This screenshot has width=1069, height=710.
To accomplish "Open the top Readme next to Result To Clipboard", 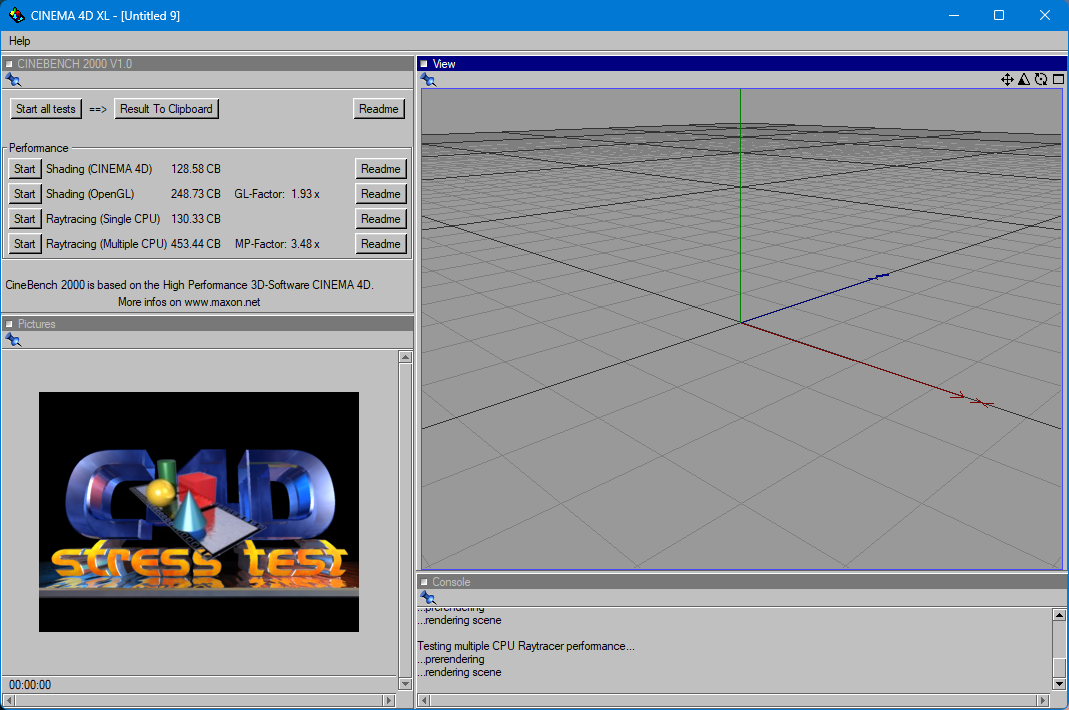I will pyautogui.click(x=378, y=109).
